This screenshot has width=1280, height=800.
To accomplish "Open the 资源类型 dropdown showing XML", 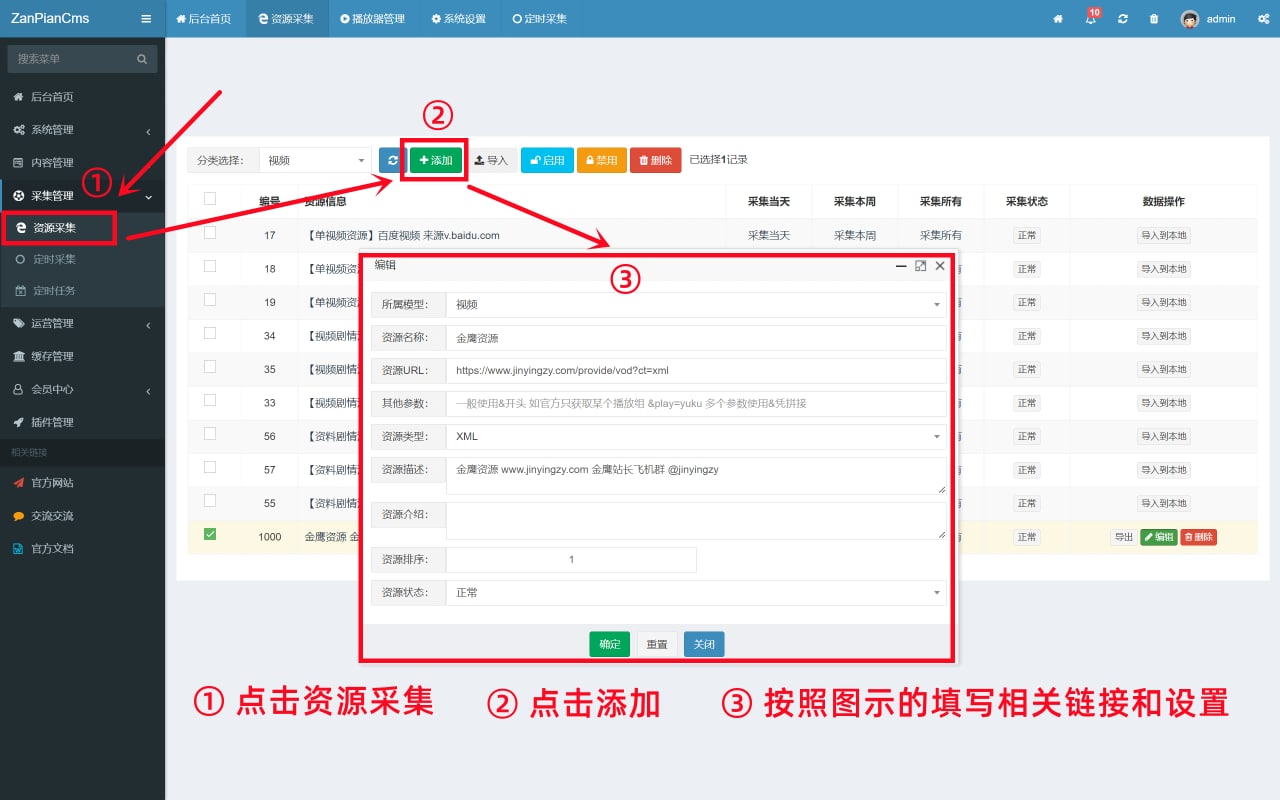I will coord(695,437).
